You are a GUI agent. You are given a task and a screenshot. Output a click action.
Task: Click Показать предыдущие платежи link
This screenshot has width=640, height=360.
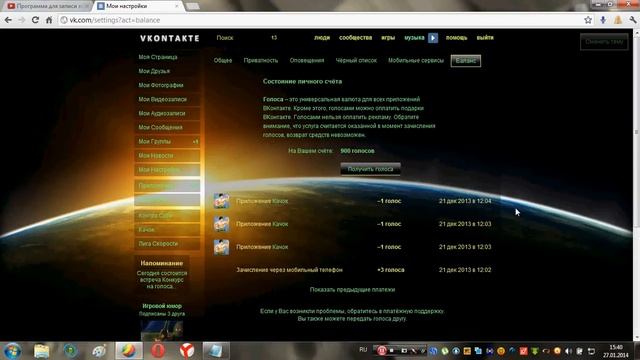pos(352,290)
